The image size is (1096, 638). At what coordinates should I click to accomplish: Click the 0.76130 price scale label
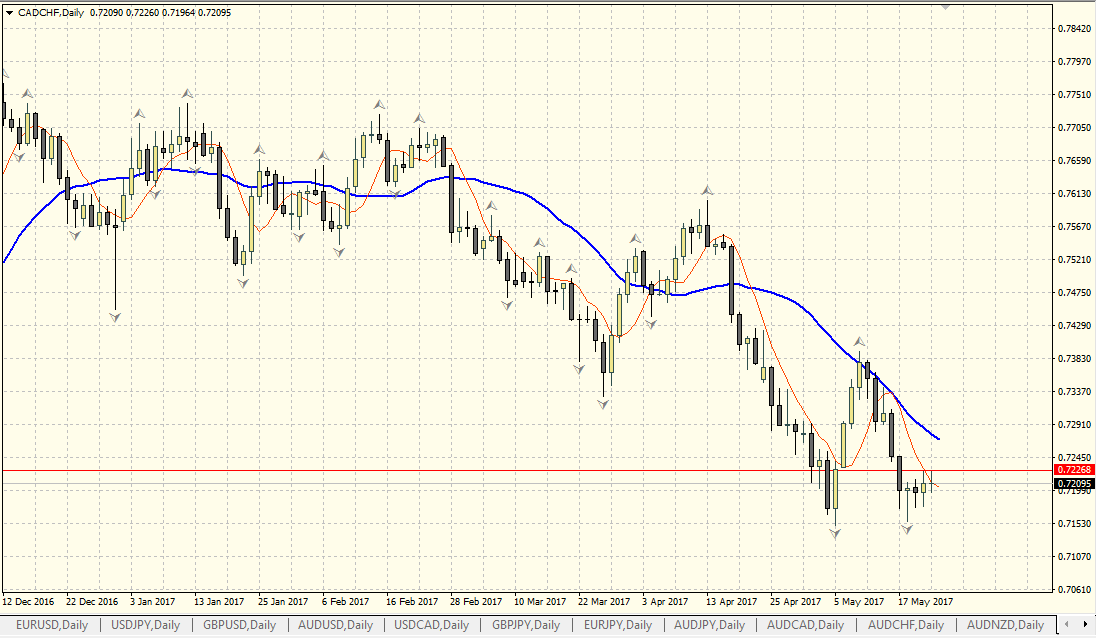[x=1074, y=194]
